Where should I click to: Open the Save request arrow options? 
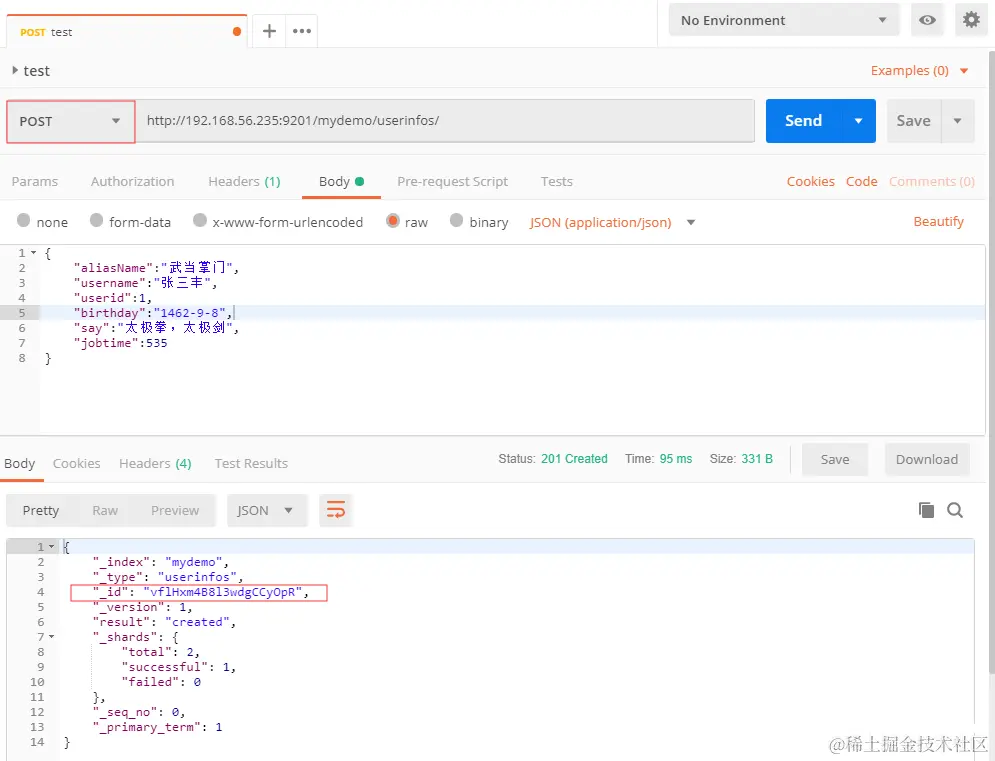tap(957, 121)
